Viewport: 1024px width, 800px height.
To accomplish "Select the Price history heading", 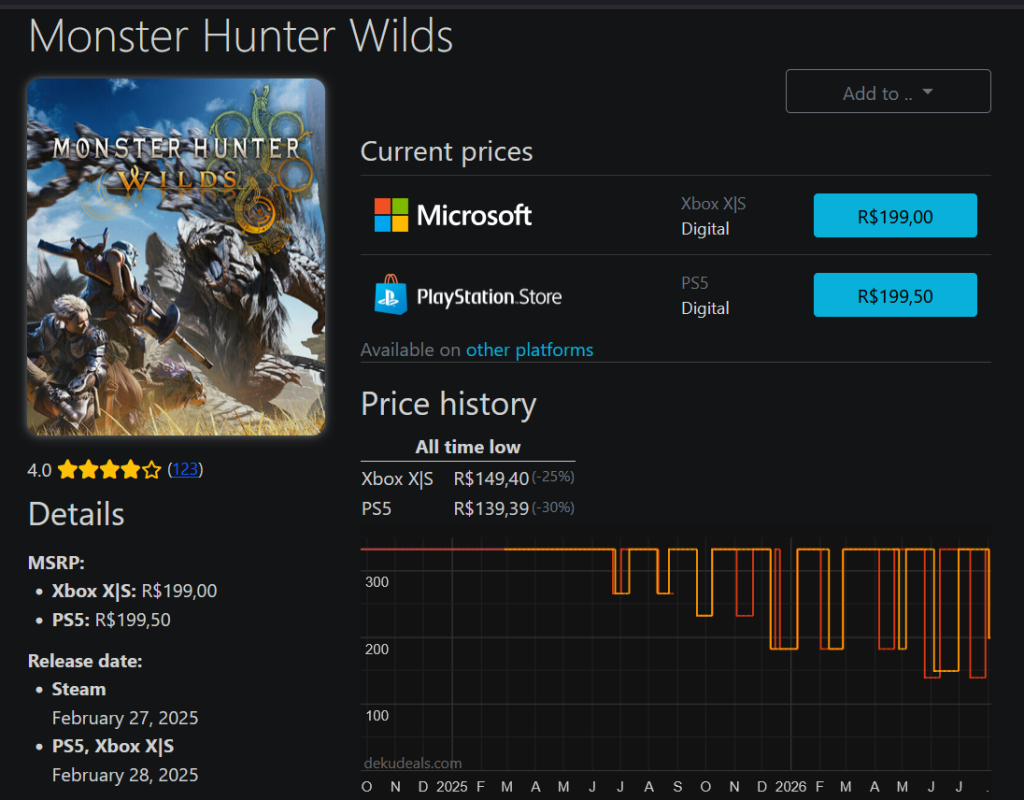I will [x=448, y=404].
